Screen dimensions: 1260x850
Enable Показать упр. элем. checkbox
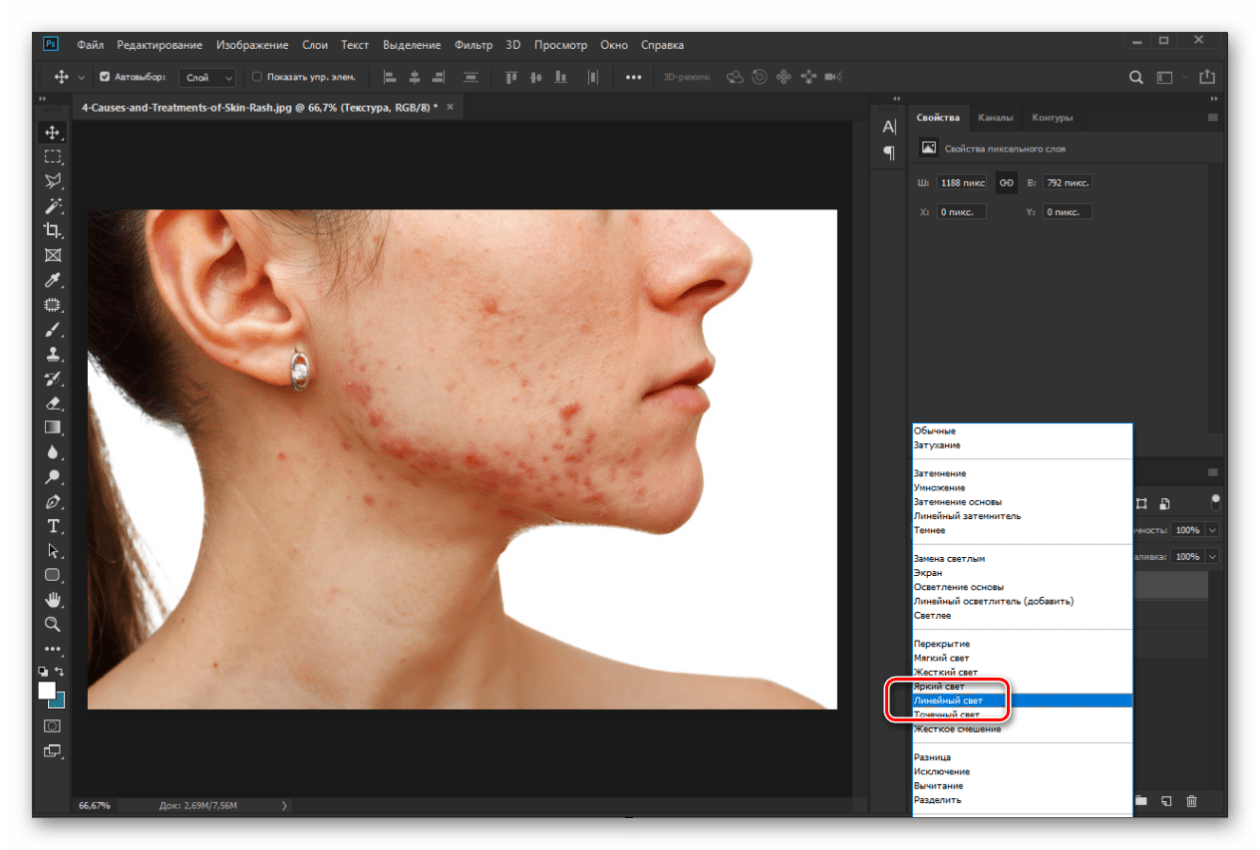[x=257, y=77]
